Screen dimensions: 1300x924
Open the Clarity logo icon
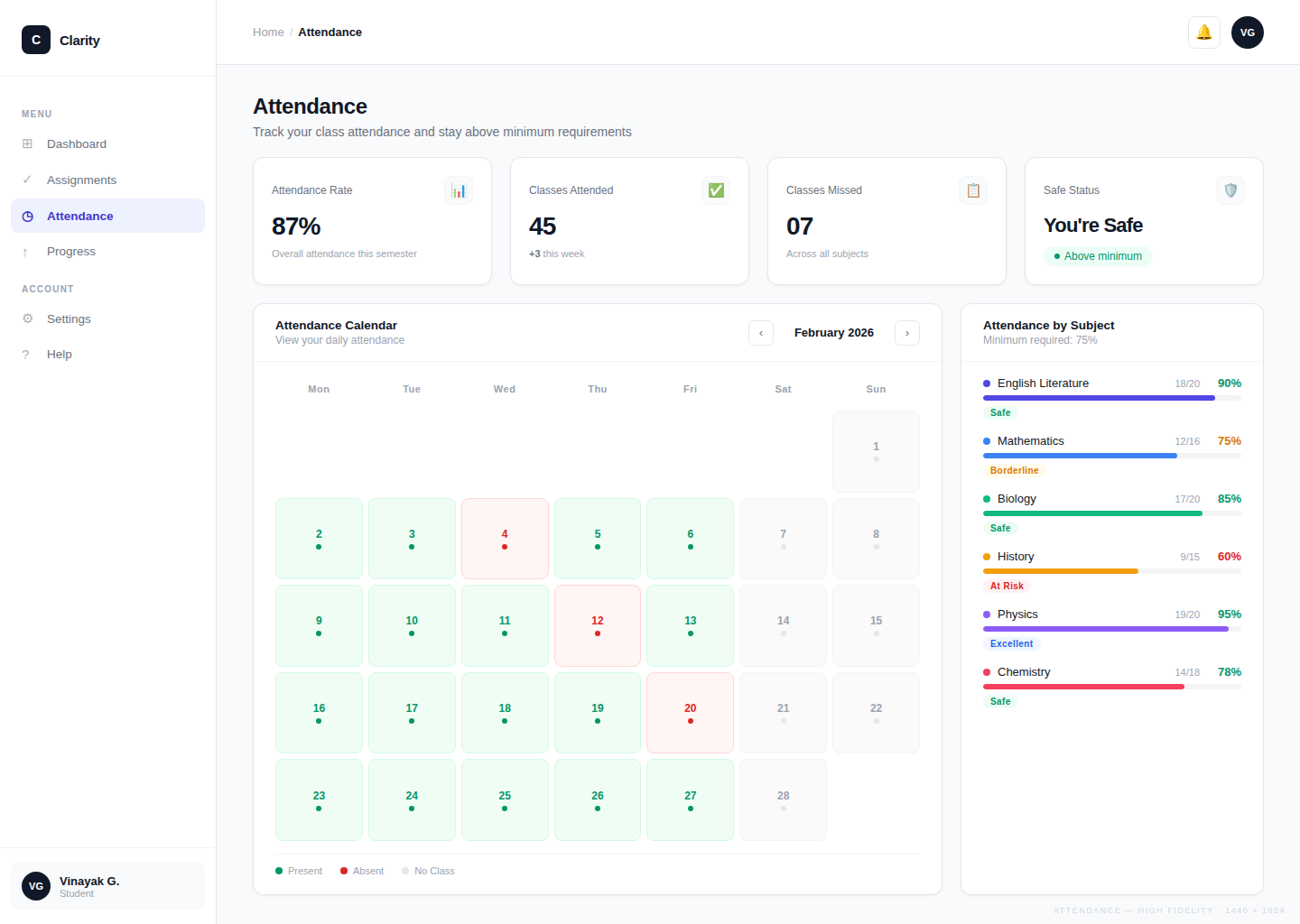pyautogui.click(x=35, y=40)
